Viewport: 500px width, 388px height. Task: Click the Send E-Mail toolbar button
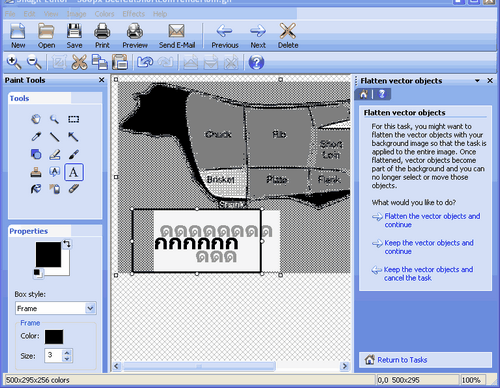pyautogui.click(x=177, y=36)
